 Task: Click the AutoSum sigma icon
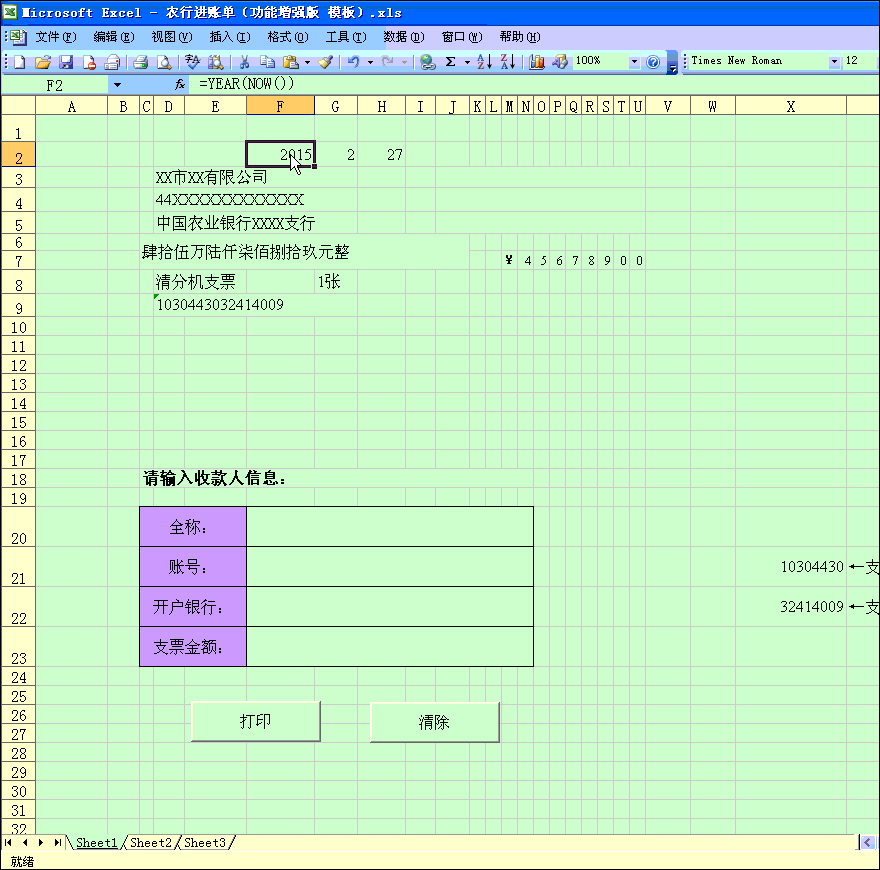coord(450,61)
